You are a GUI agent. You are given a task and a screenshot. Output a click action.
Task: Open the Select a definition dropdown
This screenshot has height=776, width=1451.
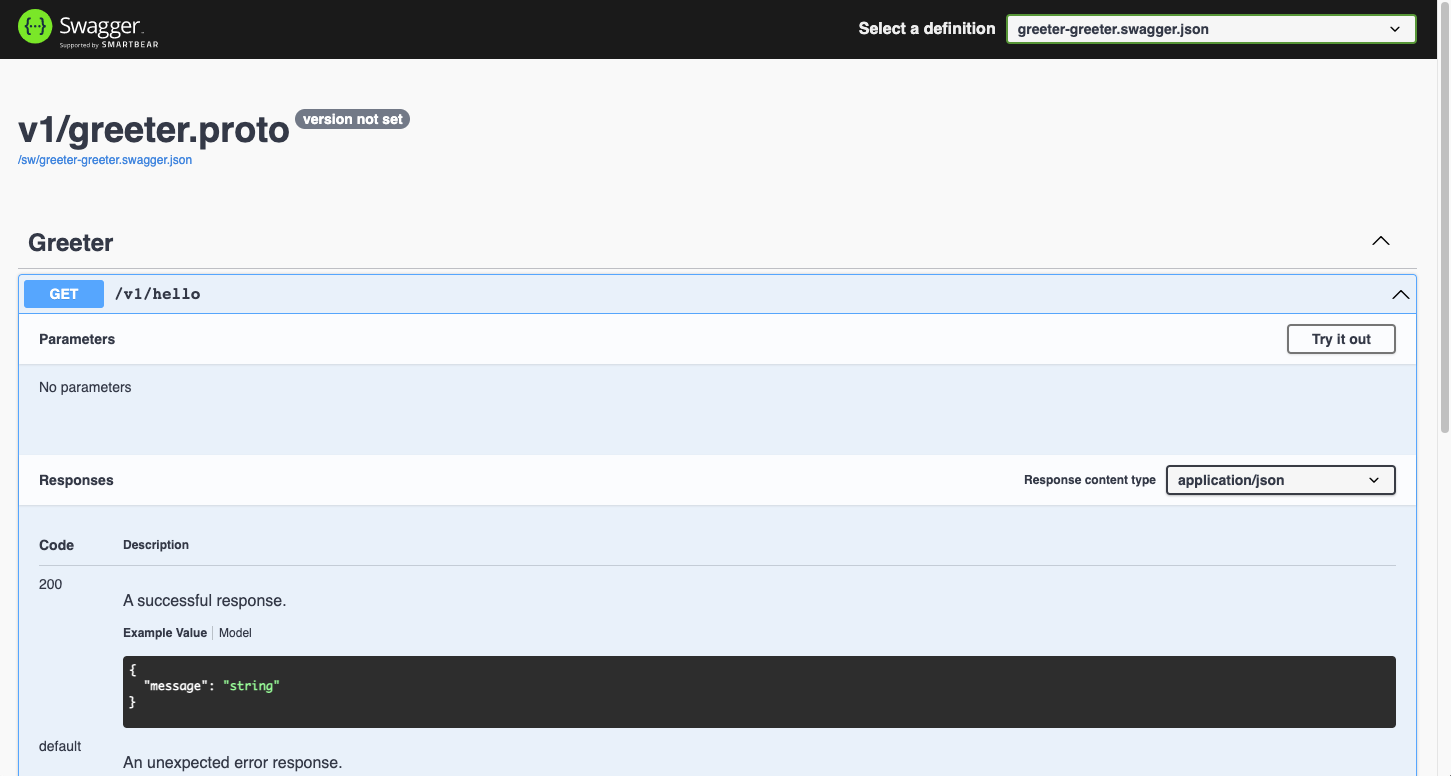1210,29
